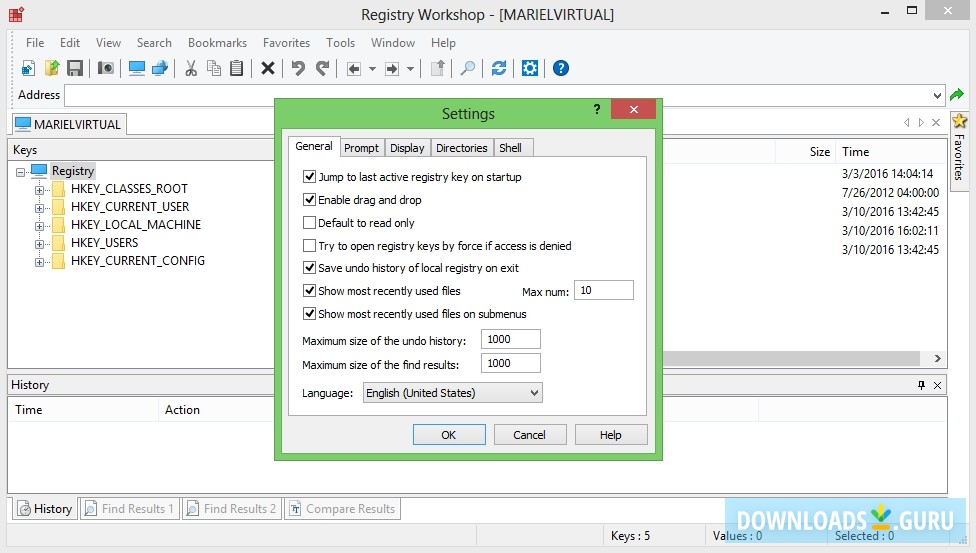Click the Cut scissors icon
976x553 pixels.
[190, 68]
